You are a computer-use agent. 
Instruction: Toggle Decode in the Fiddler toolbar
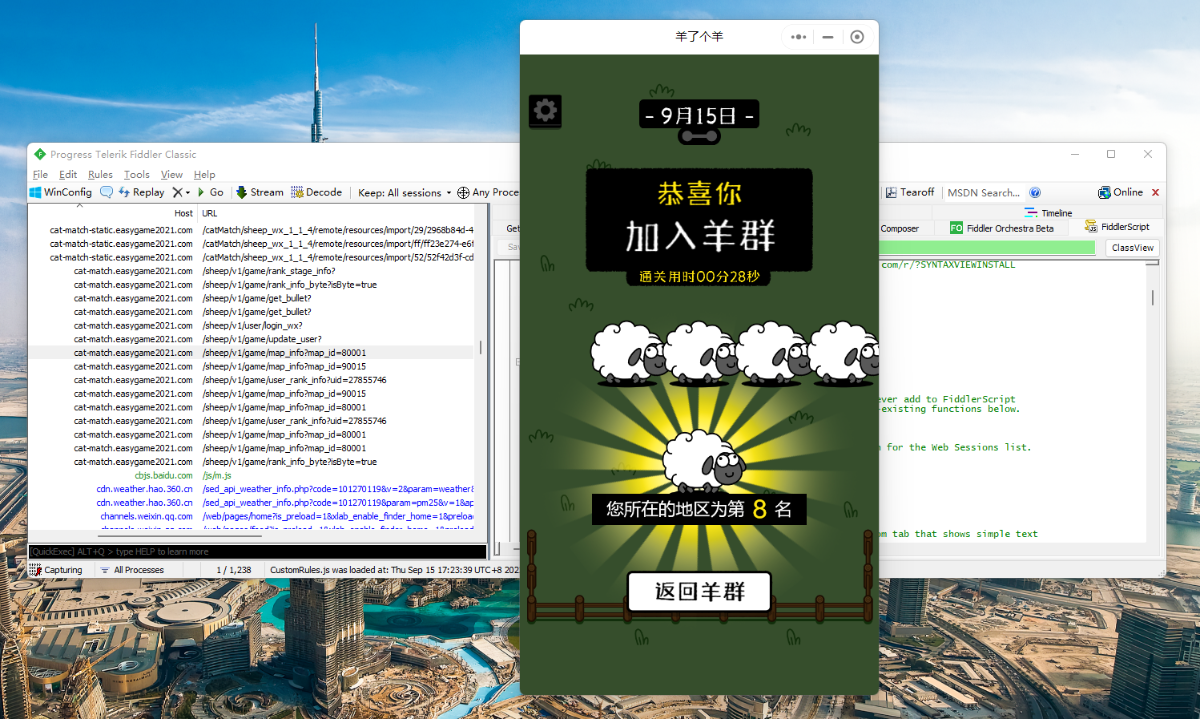click(317, 192)
